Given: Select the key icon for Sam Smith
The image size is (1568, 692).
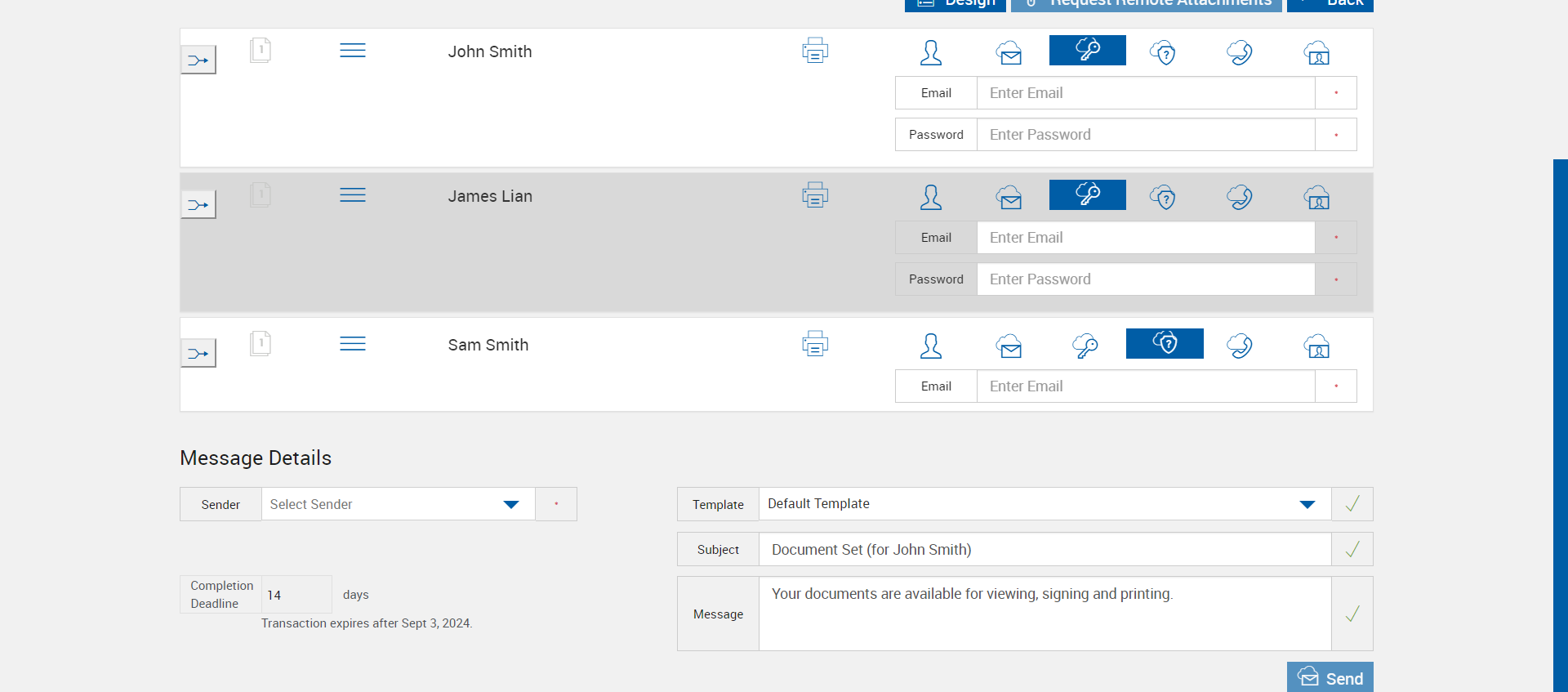Looking at the screenshot, I should pyautogui.click(x=1085, y=346).
